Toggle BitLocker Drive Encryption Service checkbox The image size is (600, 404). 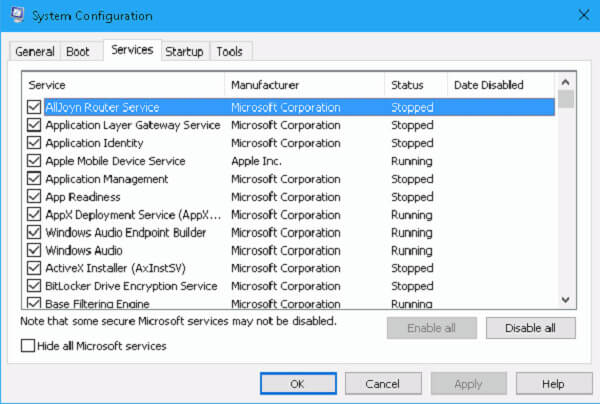34,286
